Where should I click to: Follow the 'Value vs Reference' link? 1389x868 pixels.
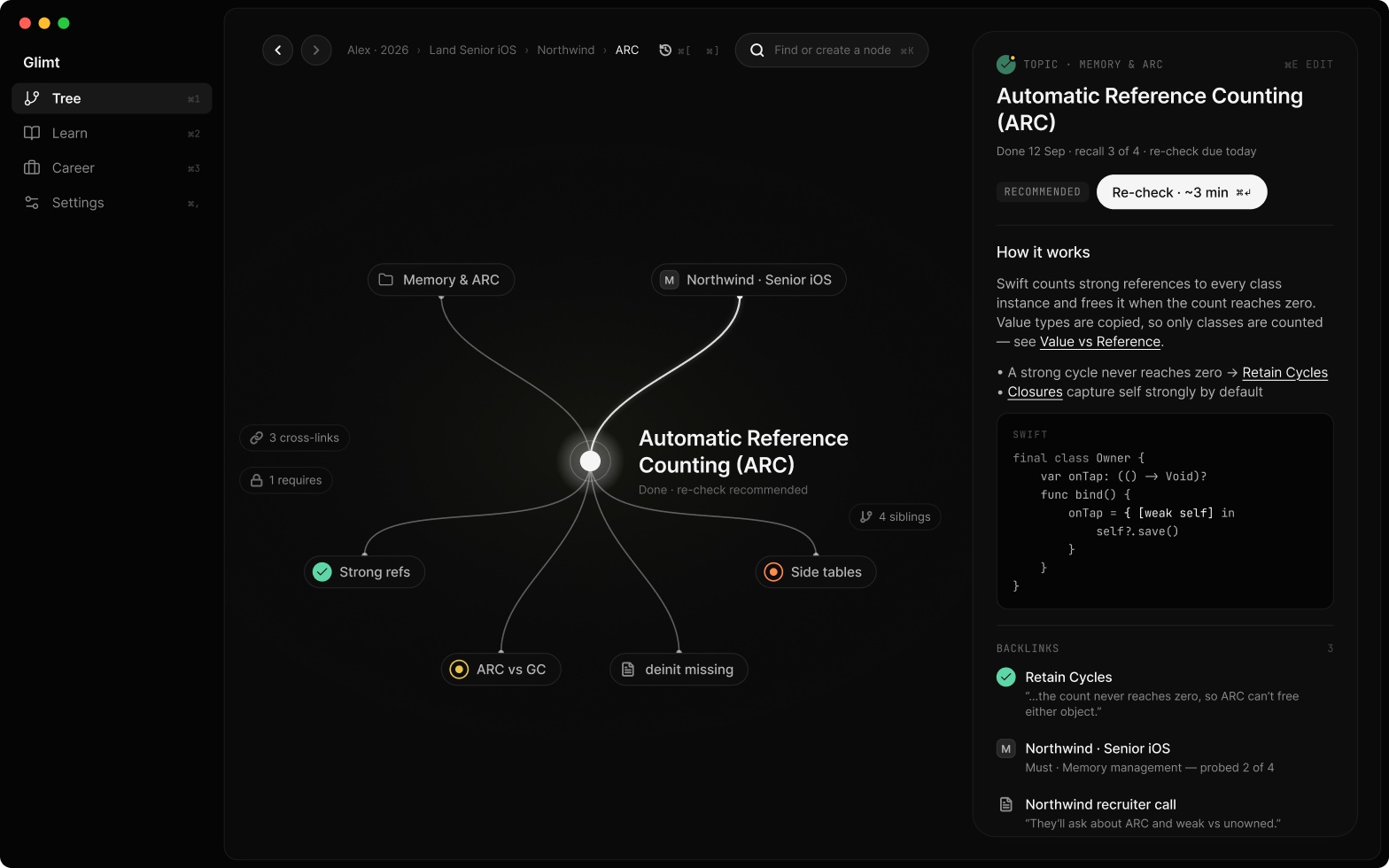[1100, 342]
